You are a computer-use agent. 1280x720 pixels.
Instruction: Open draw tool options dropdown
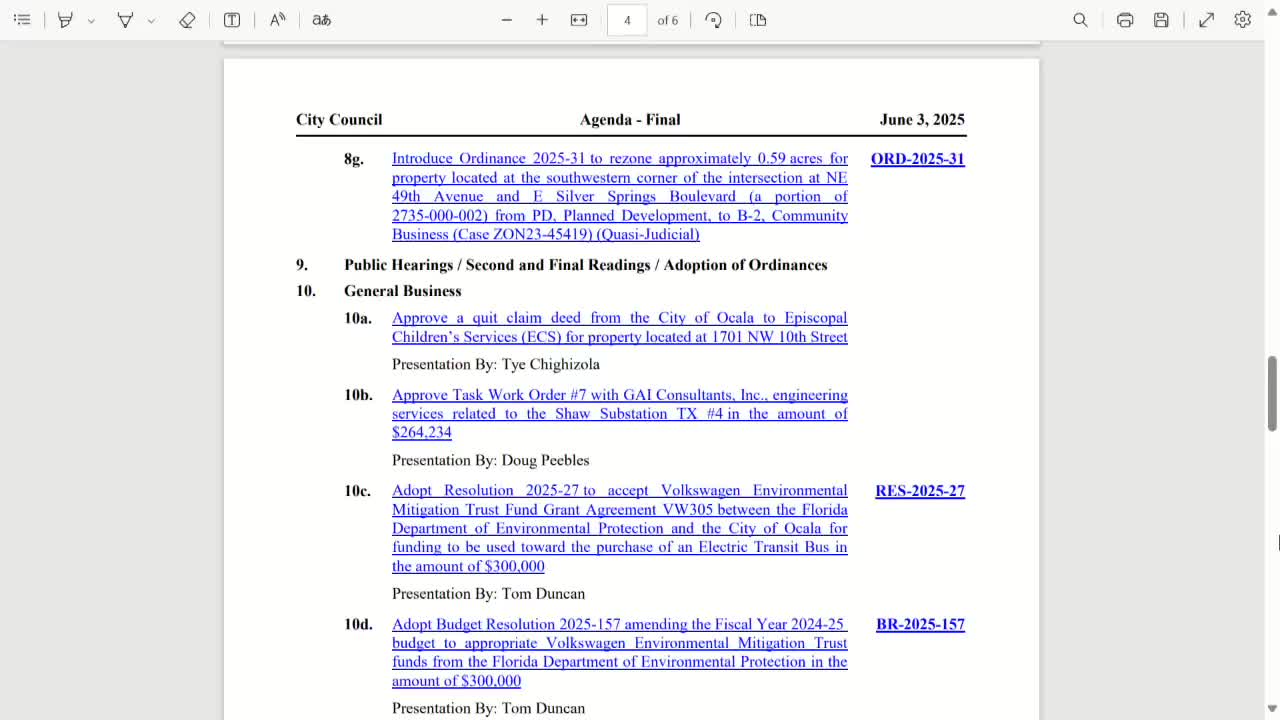151,20
